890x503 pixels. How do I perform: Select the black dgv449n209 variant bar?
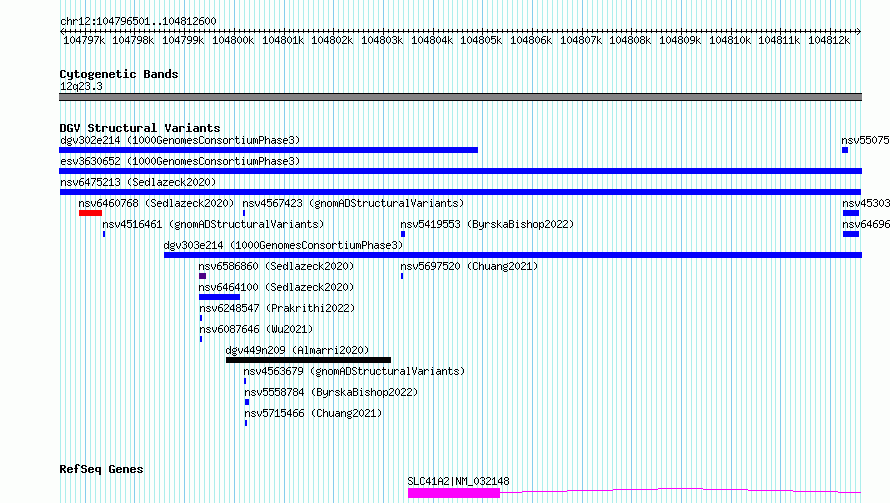coord(308,360)
